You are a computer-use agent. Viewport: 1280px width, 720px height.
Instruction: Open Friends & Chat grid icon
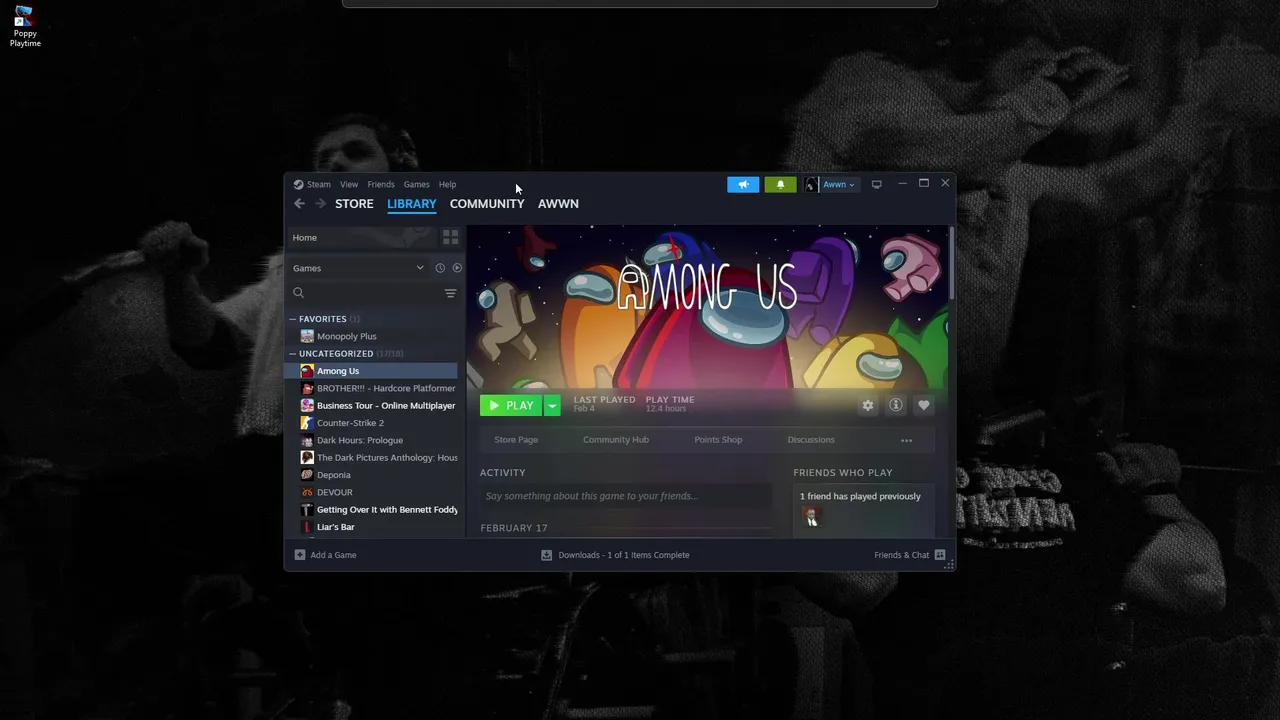pyautogui.click(x=940, y=555)
